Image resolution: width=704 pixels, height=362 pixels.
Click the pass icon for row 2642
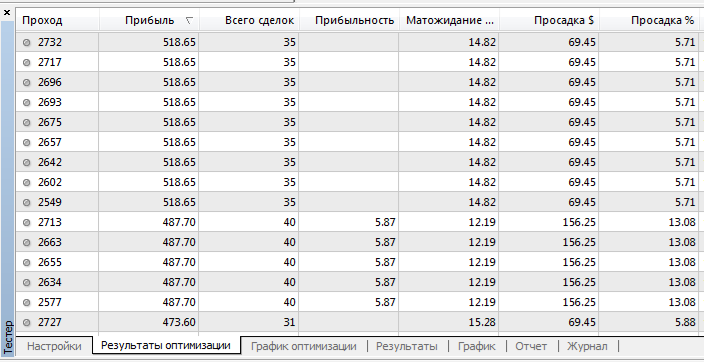pos(26,162)
